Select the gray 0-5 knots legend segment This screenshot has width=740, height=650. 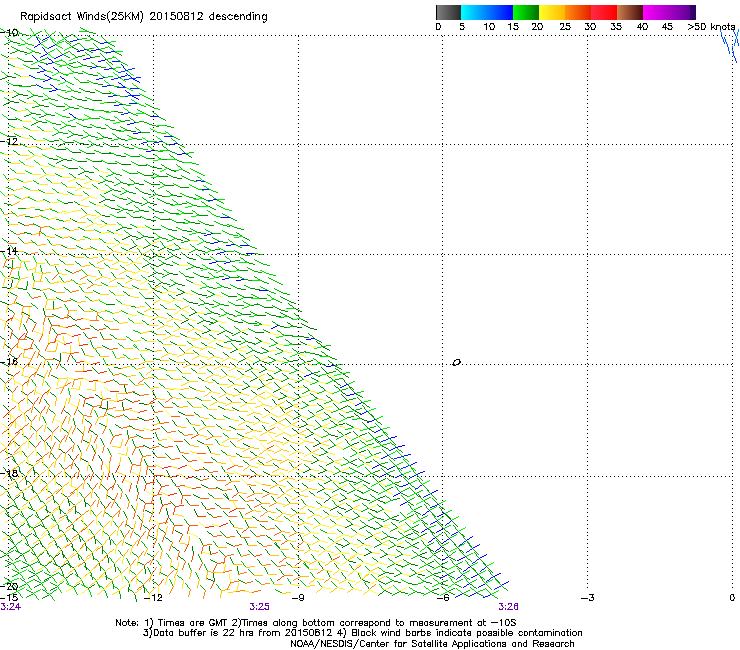tap(448, 12)
